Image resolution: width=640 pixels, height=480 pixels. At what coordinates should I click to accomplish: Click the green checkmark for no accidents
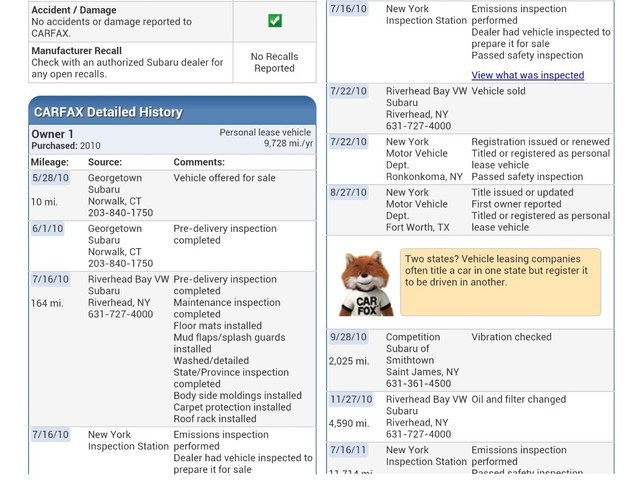pyautogui.click(x=274, y=20)
